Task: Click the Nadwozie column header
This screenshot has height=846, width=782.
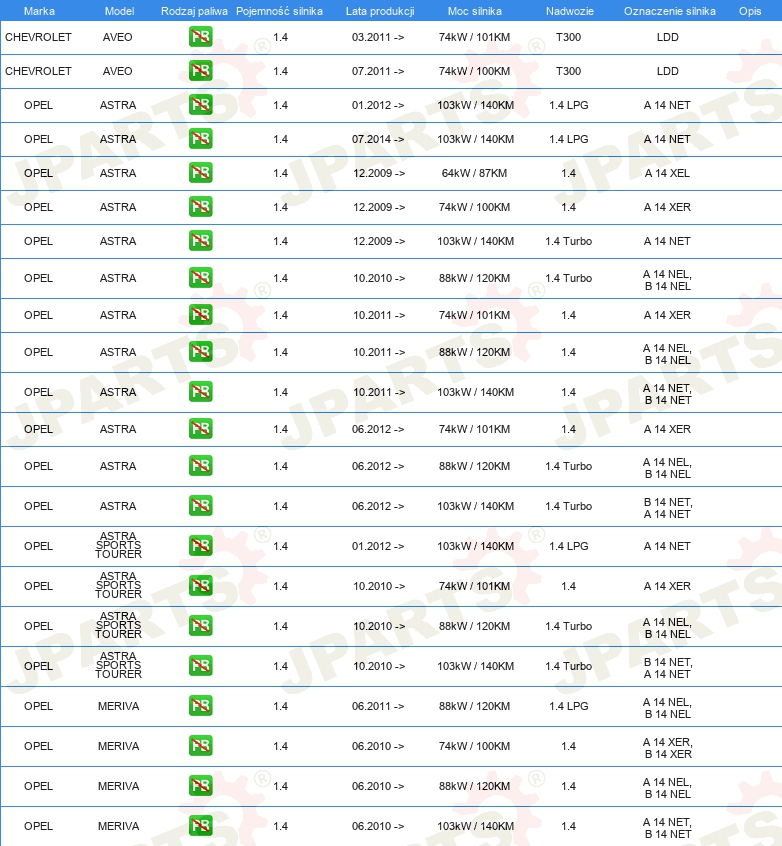Action: point(569,11)
